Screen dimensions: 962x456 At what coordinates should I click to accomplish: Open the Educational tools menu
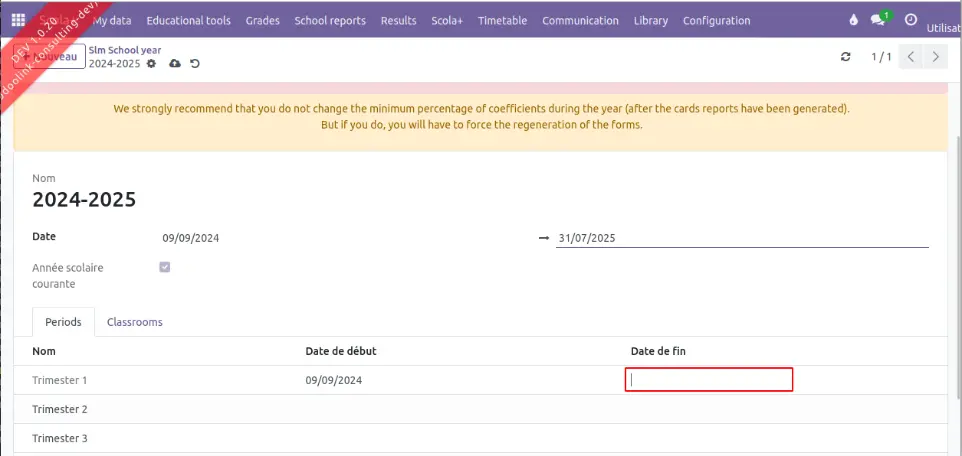[x=188, y=20]
